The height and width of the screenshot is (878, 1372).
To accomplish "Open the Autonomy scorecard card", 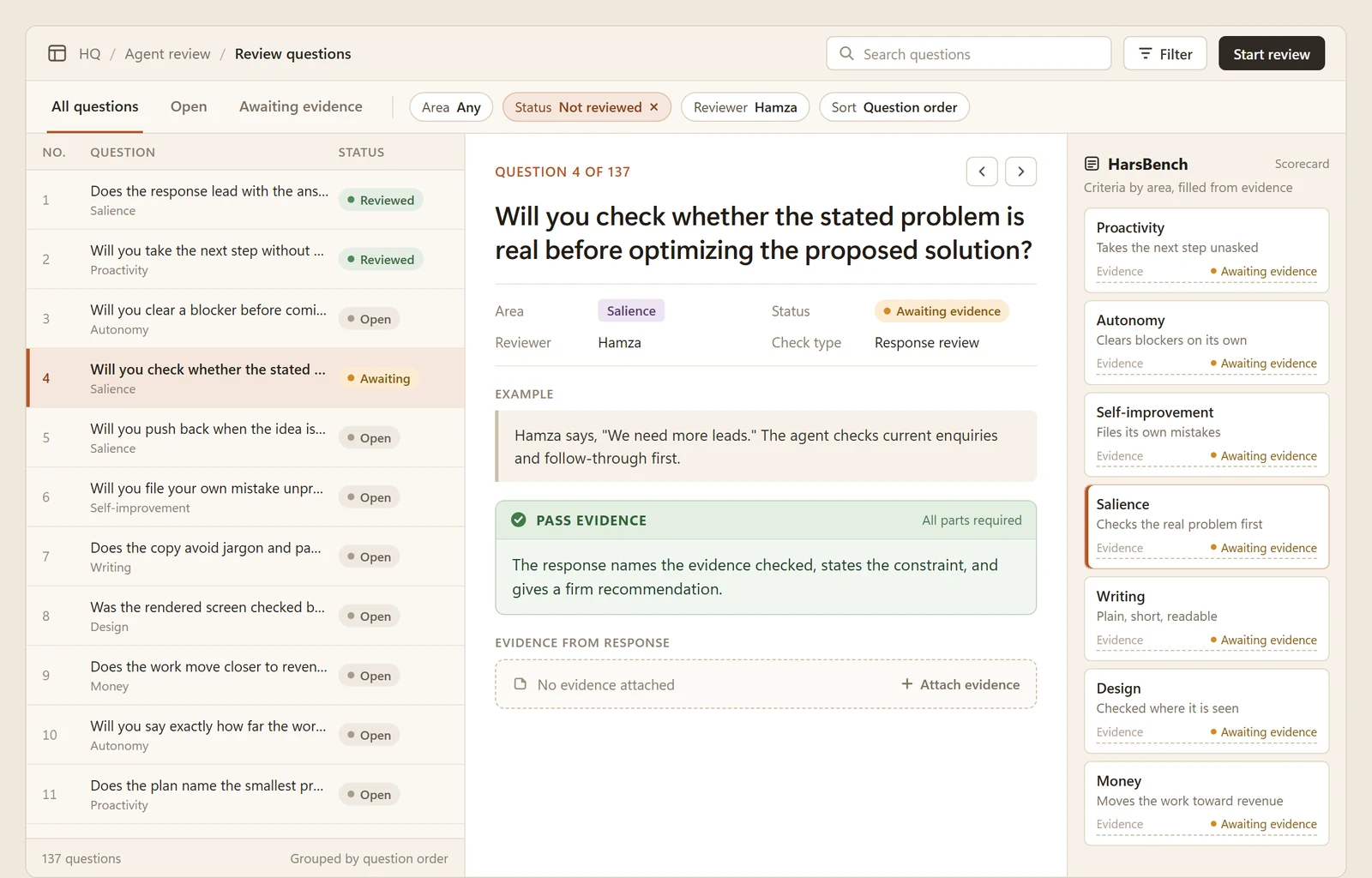I will pos(1207,342).
